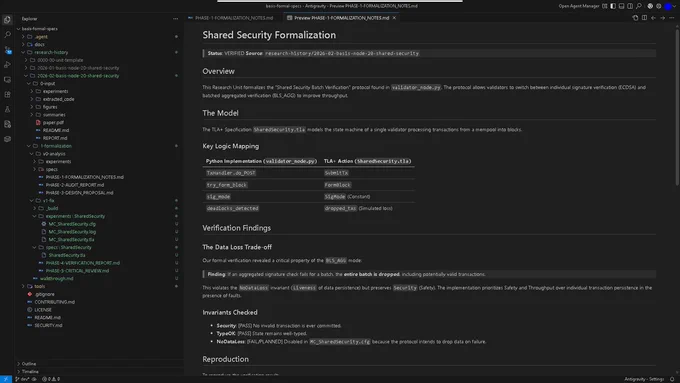Click errors and warnings count in status bar

click(51, 379)
